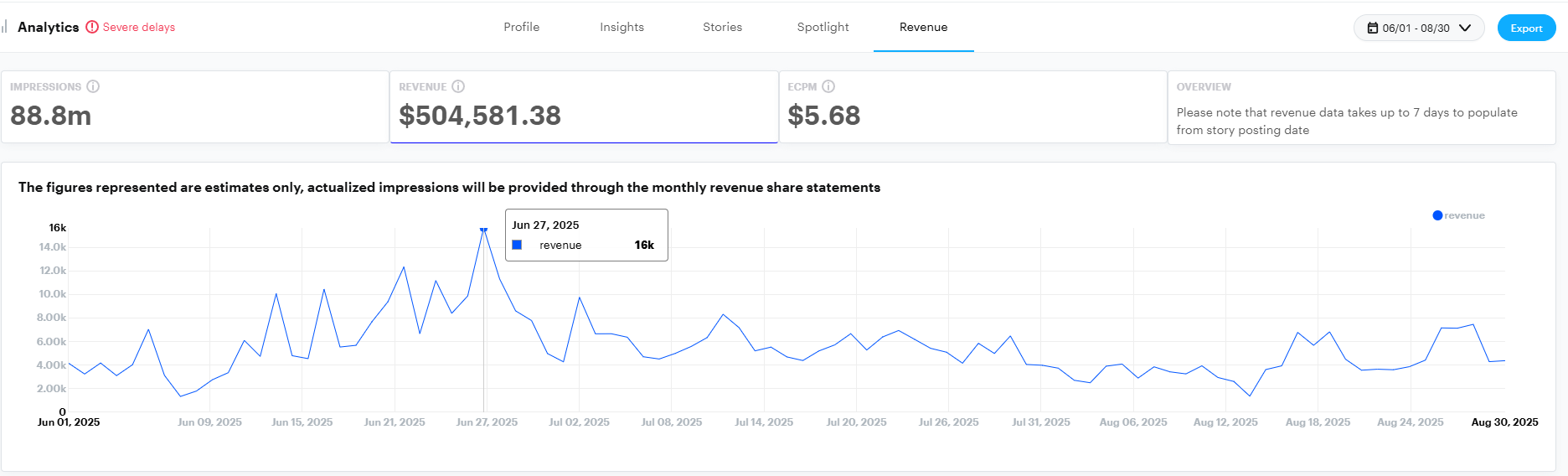Select the Spotlight tab
Image resolution: width=1568 pixels, height=476 pixels.
(x=823, y=27)
